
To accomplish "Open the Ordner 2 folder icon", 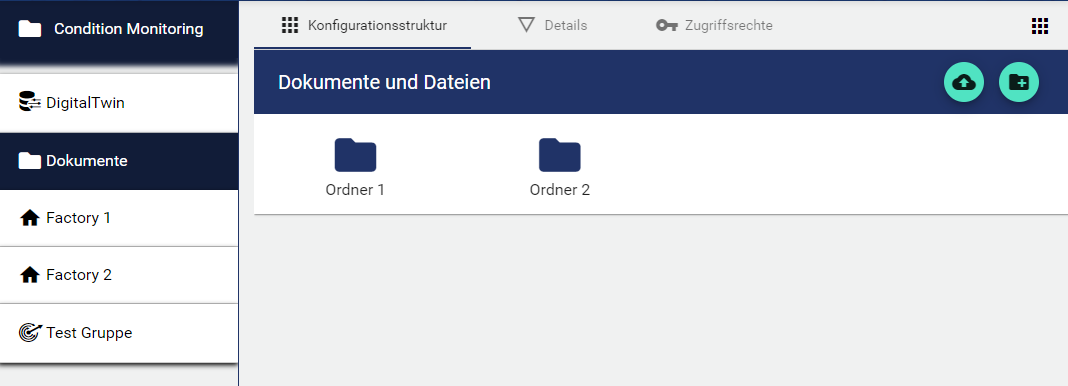I will [559, 155].
